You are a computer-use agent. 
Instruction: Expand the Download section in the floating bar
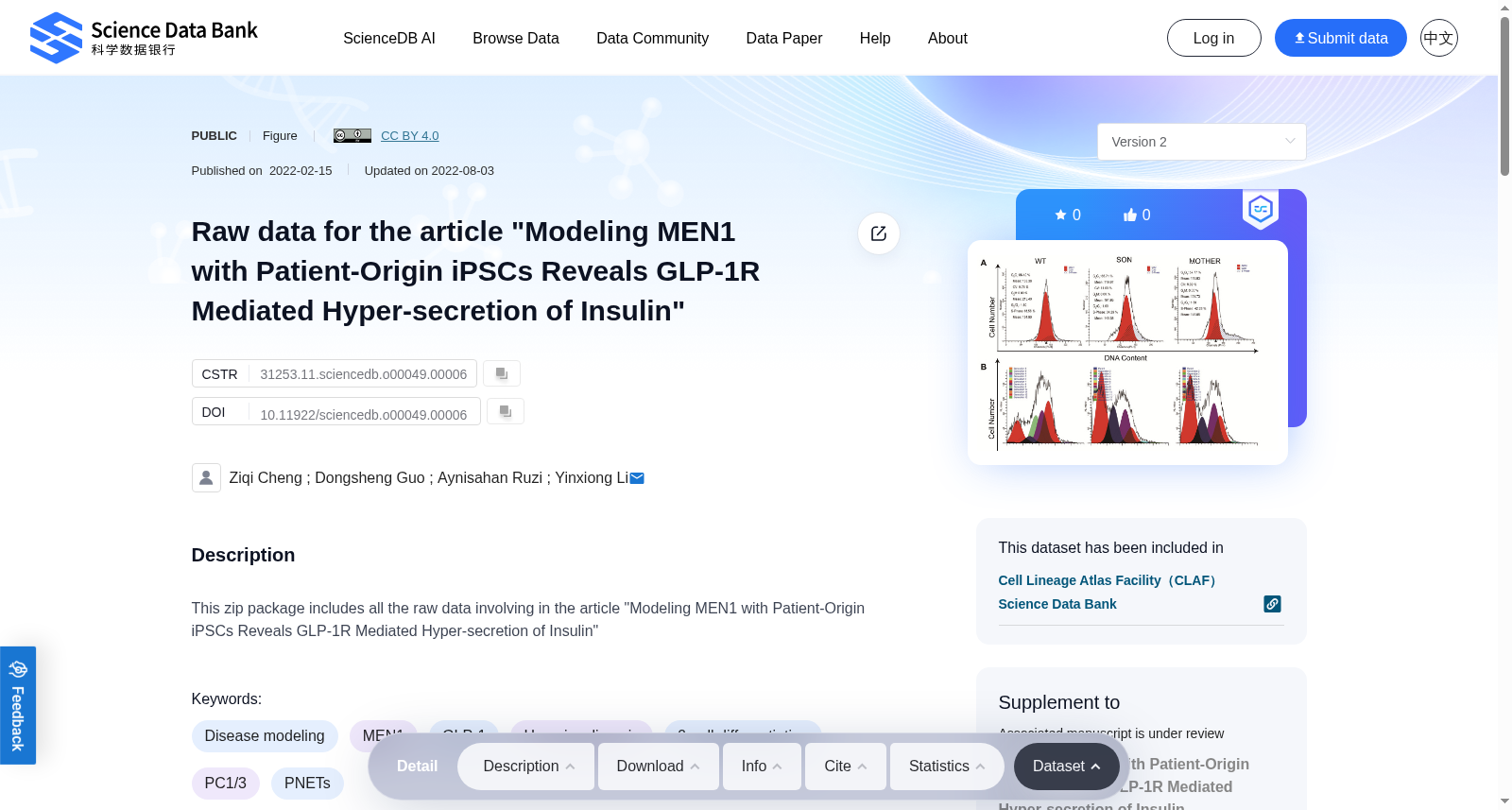pos(658,767)
